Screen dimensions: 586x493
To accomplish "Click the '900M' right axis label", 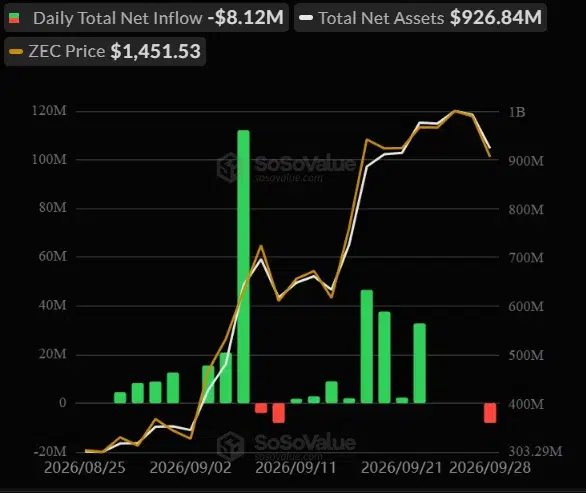I will (526, 161).
